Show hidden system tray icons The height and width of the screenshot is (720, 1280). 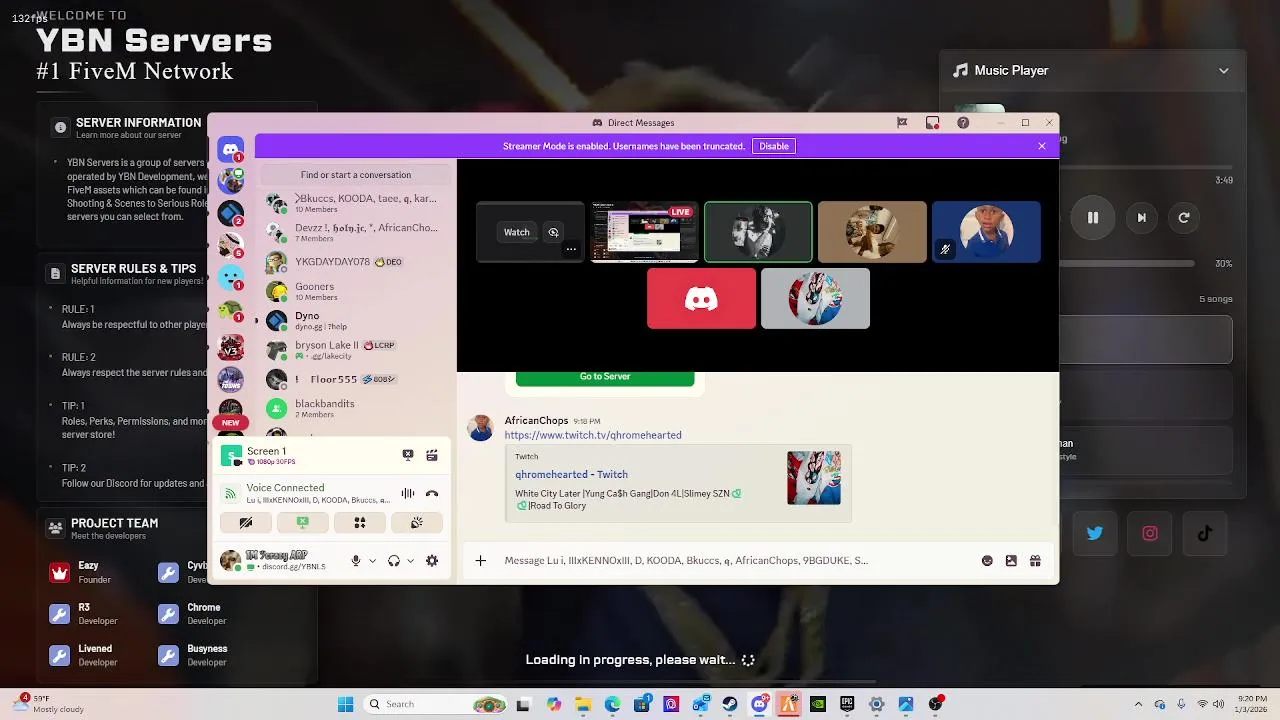[x=1138, y=704]
